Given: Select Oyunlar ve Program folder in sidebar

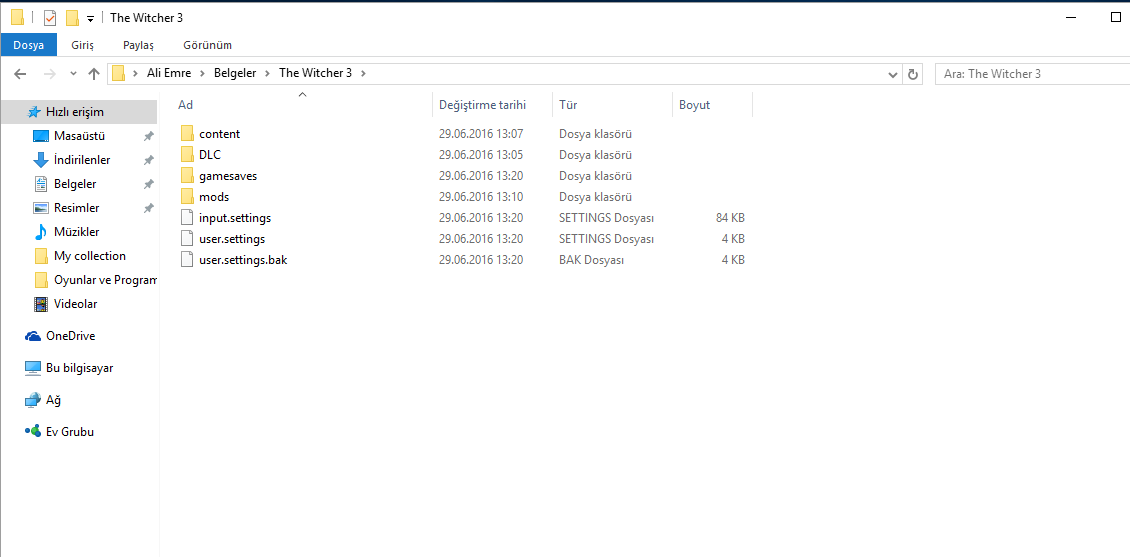Looking at the screenshot, I should pyautogui.click(x=95, y=280).
